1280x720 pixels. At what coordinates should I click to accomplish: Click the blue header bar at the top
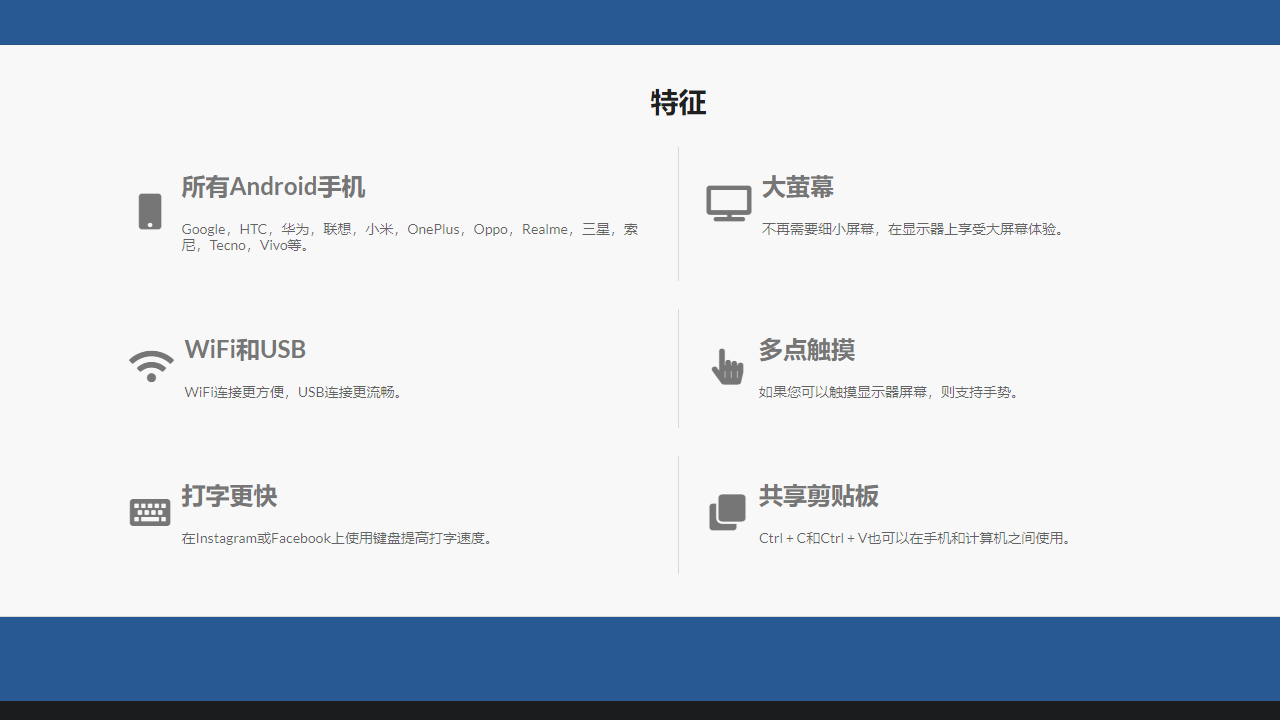click(x=640, y=22)
